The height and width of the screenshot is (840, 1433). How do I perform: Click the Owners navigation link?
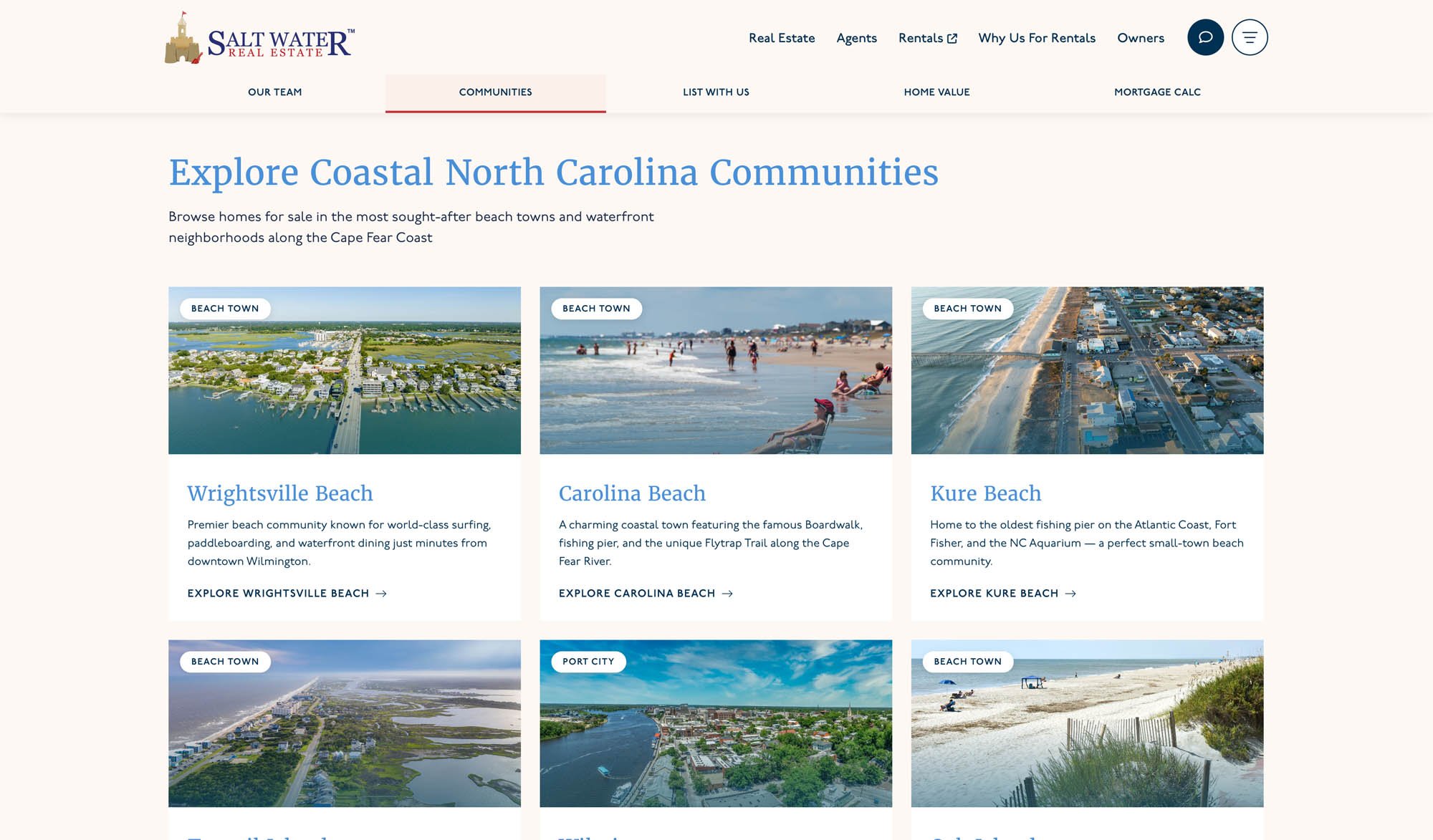(1141, 38)
